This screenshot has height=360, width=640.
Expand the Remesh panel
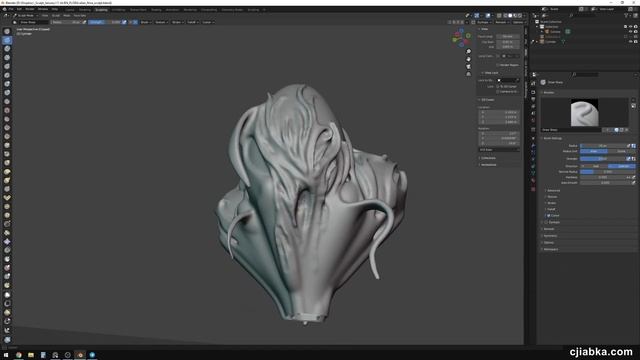(549, 229)
